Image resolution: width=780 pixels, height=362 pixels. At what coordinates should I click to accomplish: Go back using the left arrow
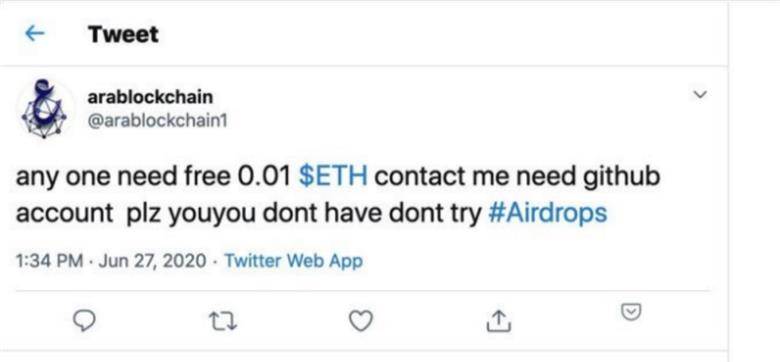pyautogui.click(x=34, y=34)
